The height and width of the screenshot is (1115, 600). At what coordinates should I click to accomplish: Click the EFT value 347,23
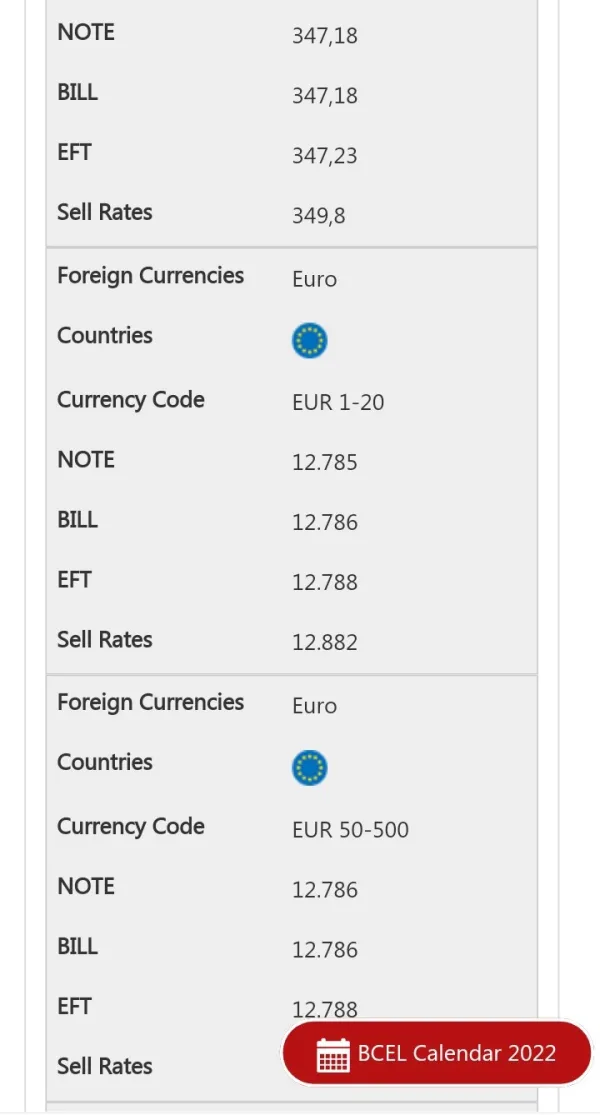point(325,156)
